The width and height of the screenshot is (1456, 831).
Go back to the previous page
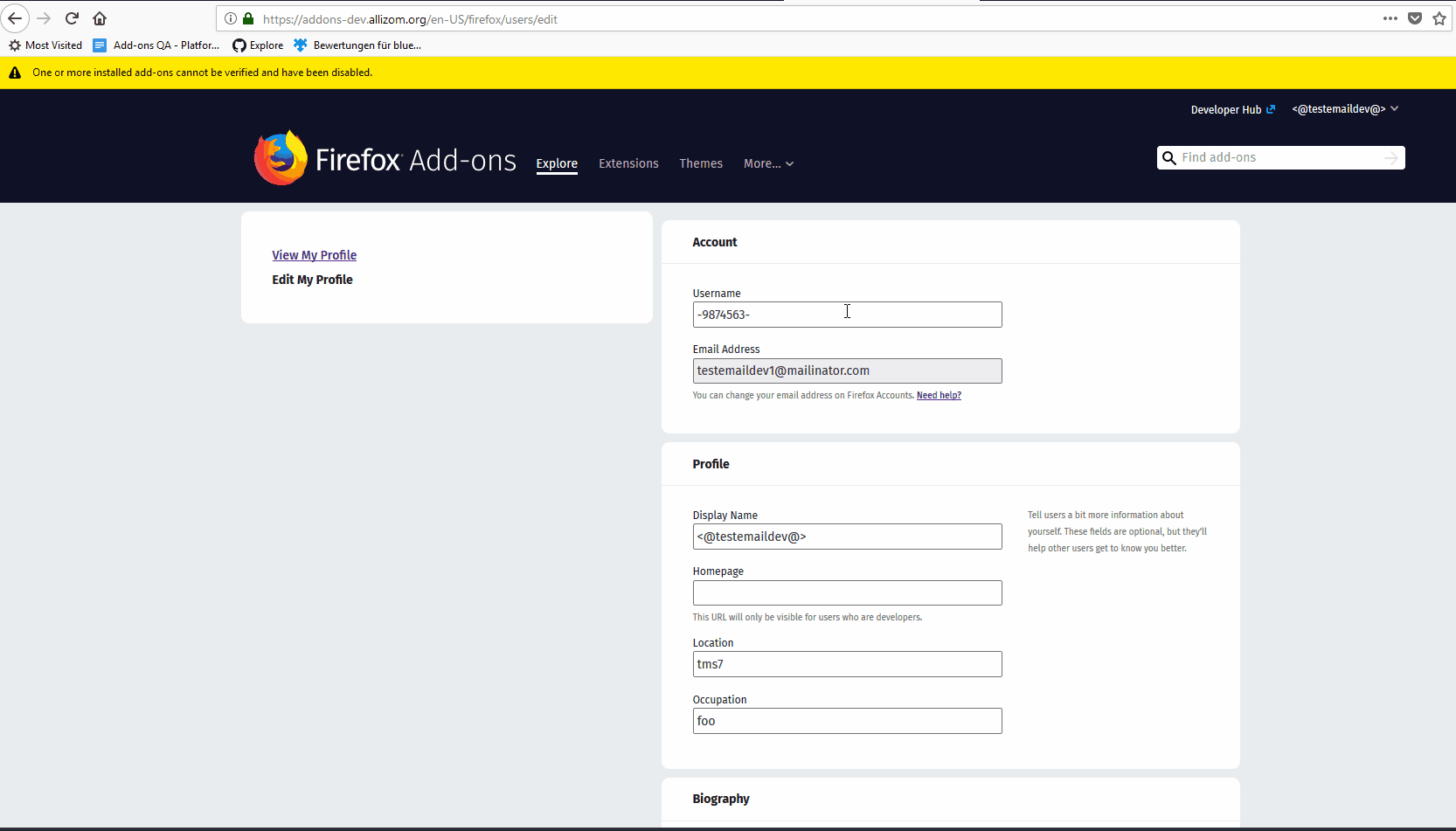click(15, 18)
